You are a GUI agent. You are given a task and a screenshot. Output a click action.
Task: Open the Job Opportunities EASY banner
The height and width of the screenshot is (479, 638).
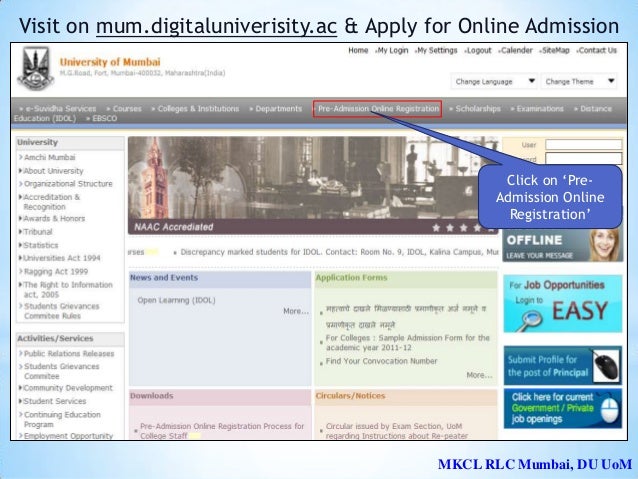pos(563,304)
